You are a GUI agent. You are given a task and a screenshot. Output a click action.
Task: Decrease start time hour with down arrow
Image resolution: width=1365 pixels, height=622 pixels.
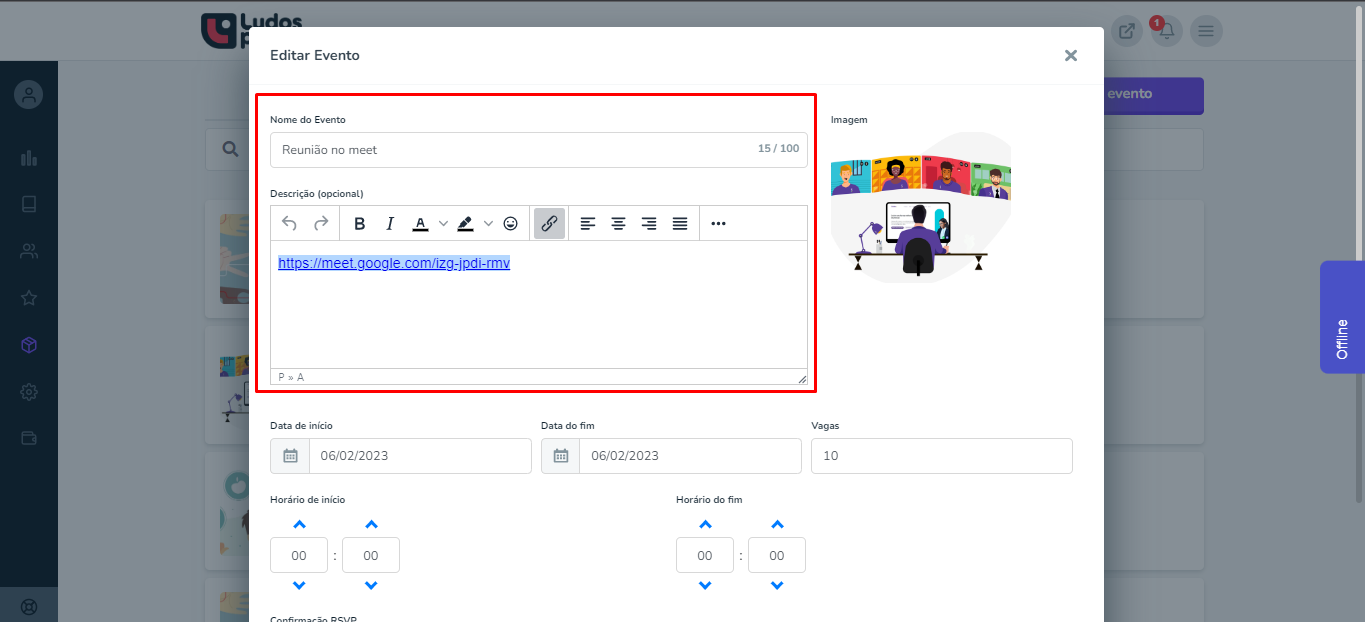click(x=299, y=585)
